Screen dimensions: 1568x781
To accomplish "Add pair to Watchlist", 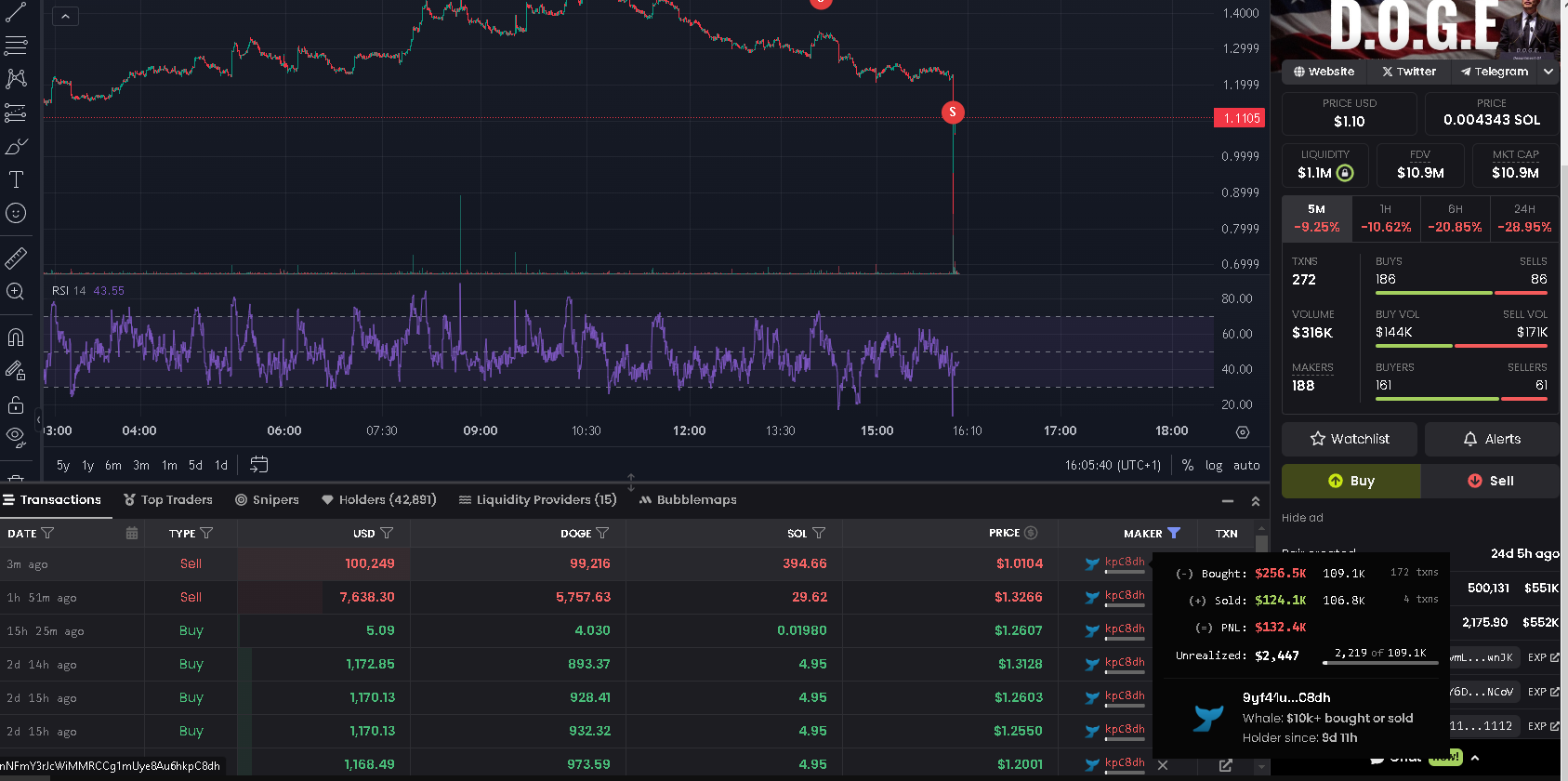I will 1350,439.
